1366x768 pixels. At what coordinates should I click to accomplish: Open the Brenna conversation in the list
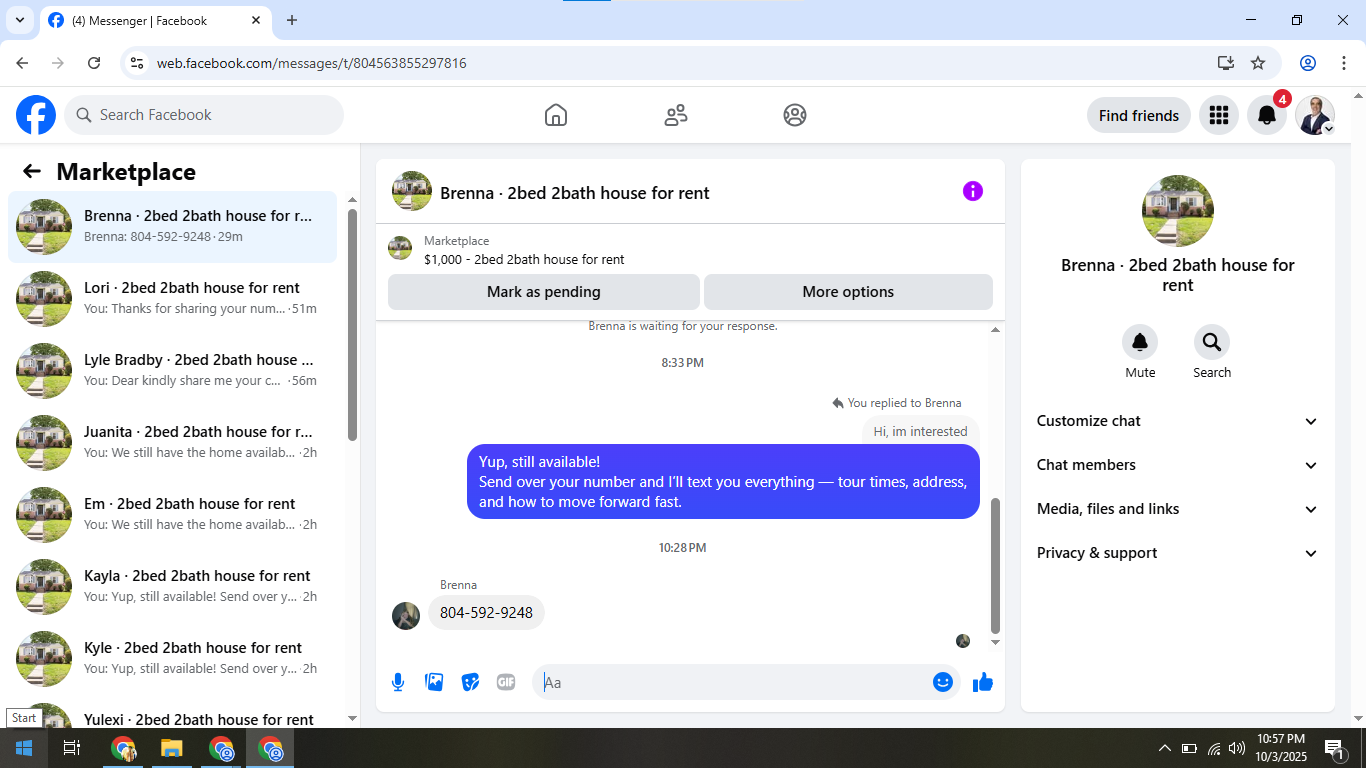point(173,227)
